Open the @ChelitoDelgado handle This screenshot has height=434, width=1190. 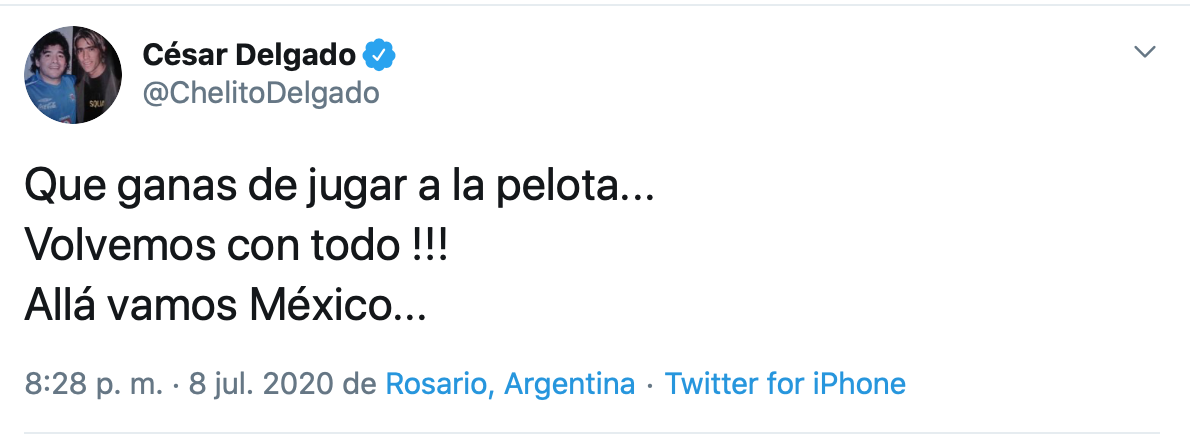(261, 93)
